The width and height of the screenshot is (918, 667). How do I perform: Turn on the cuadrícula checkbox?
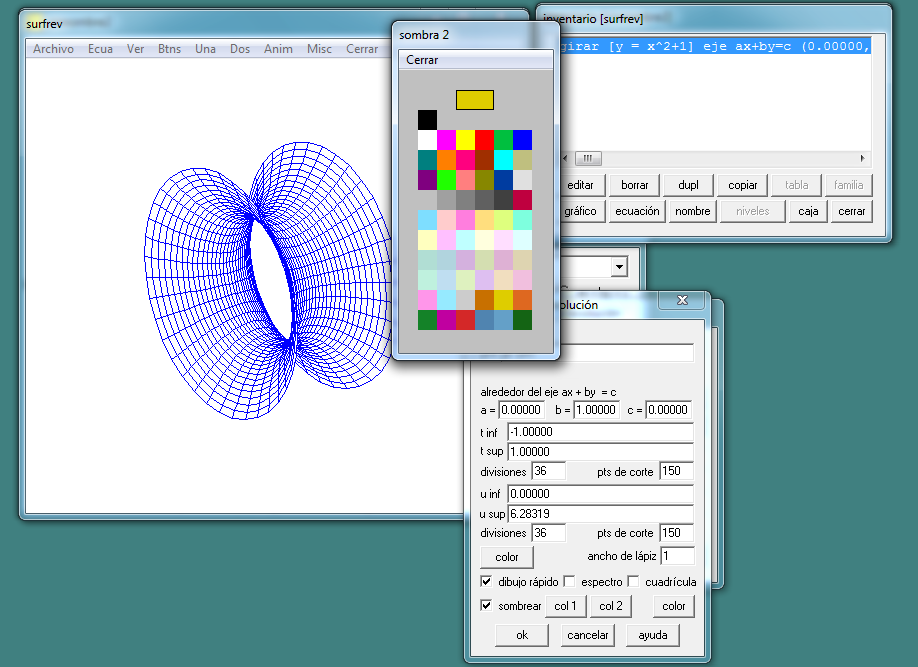[x=633, y=581]
